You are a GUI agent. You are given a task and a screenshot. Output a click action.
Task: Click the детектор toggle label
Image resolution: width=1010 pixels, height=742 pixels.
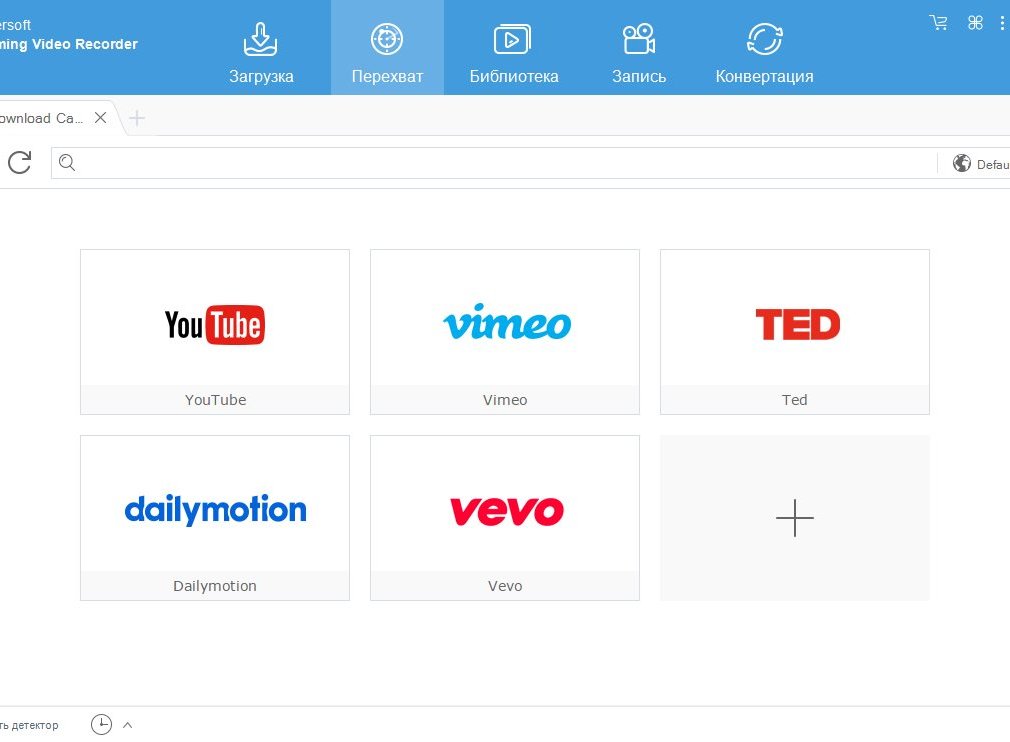(30, 725)
